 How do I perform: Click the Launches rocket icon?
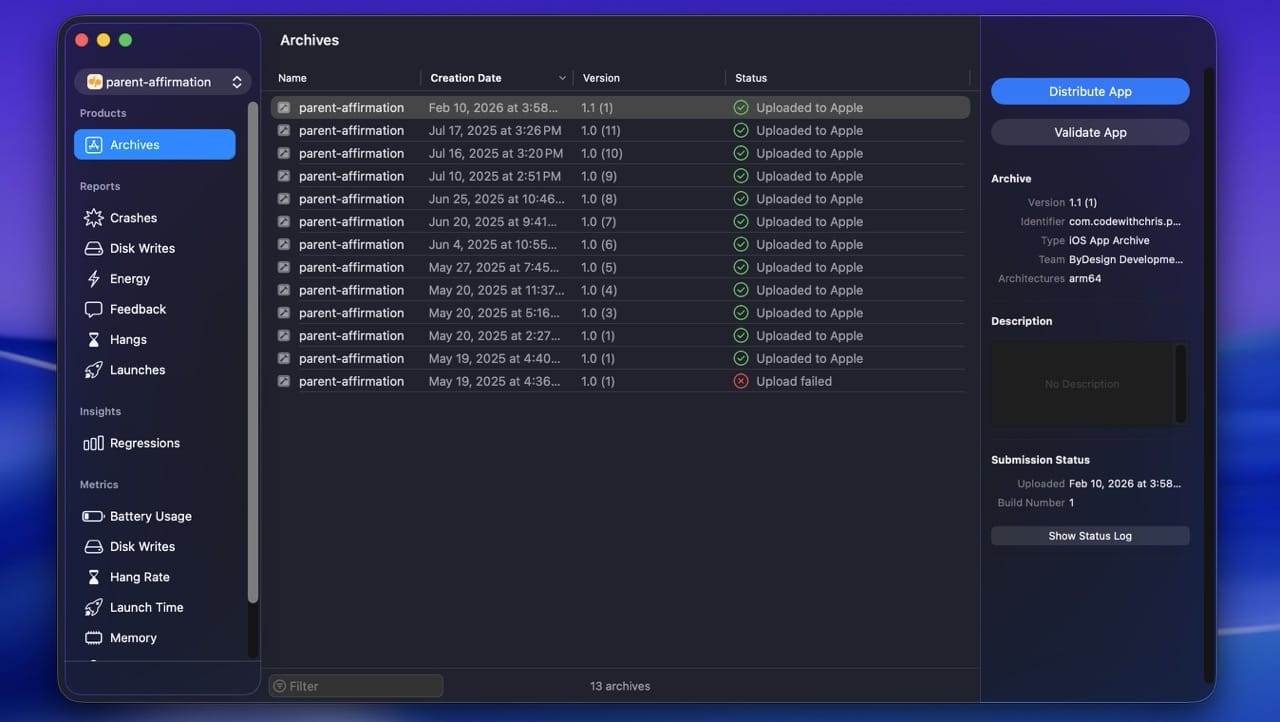click(x=93, y=370)
